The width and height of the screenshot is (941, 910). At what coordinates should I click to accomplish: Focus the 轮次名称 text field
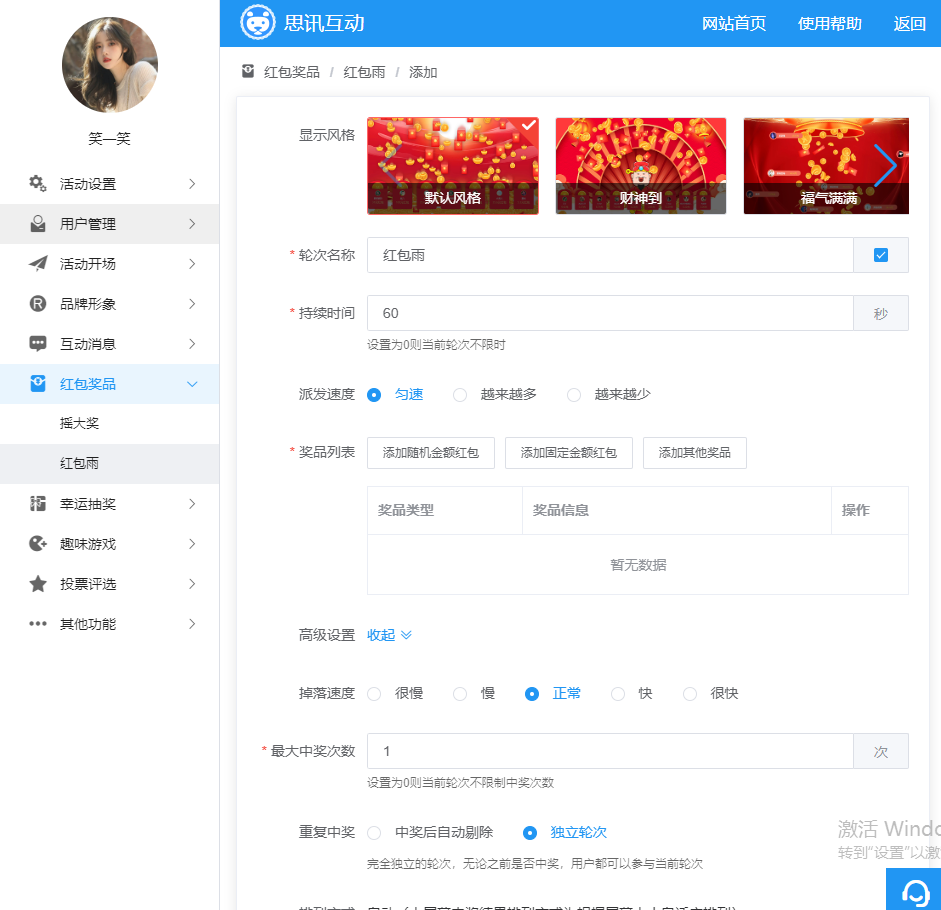pos(610,255)
